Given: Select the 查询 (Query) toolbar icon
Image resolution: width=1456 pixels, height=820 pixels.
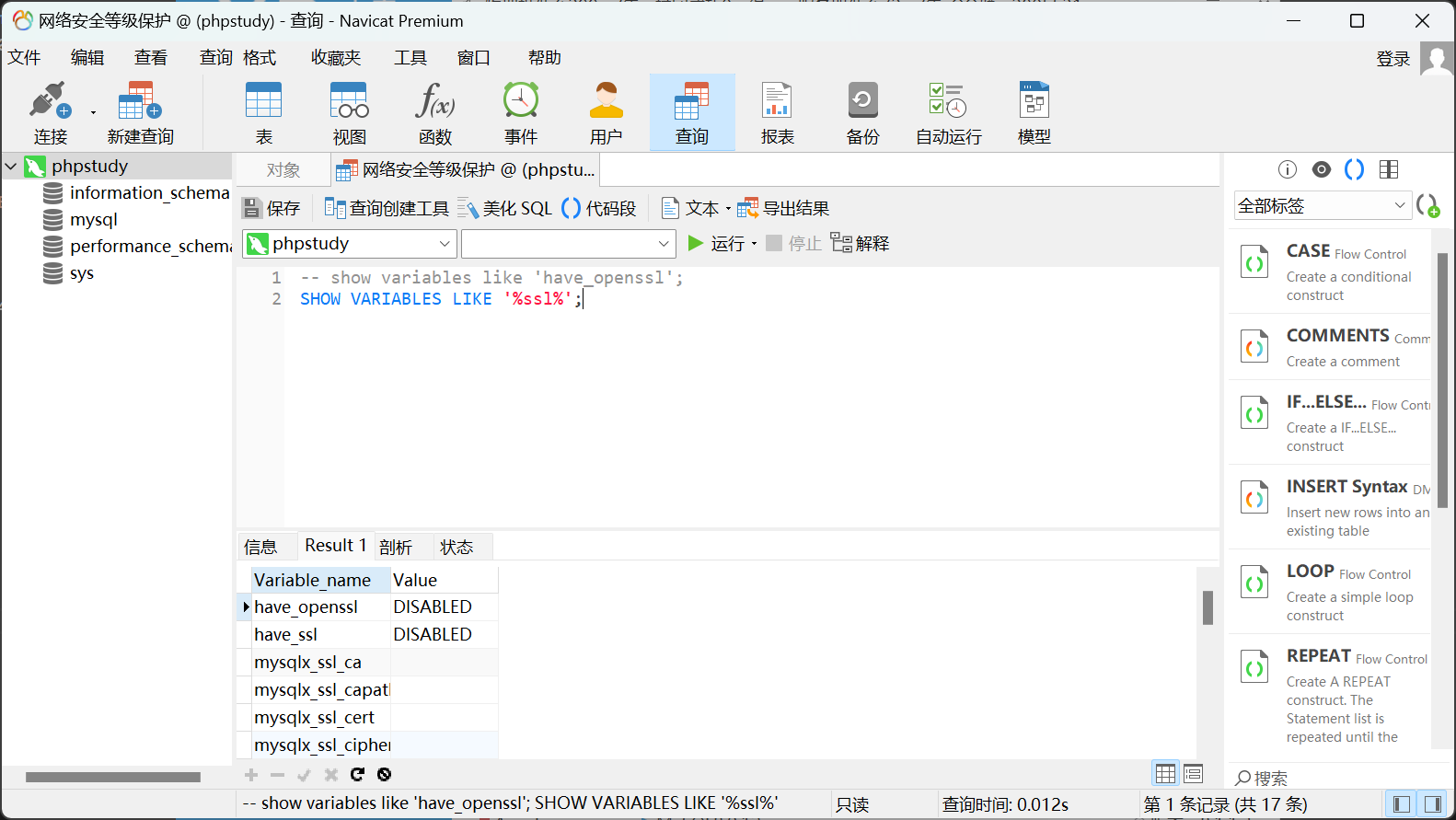Looking at the screenshot, I should (x=691, y=112).
